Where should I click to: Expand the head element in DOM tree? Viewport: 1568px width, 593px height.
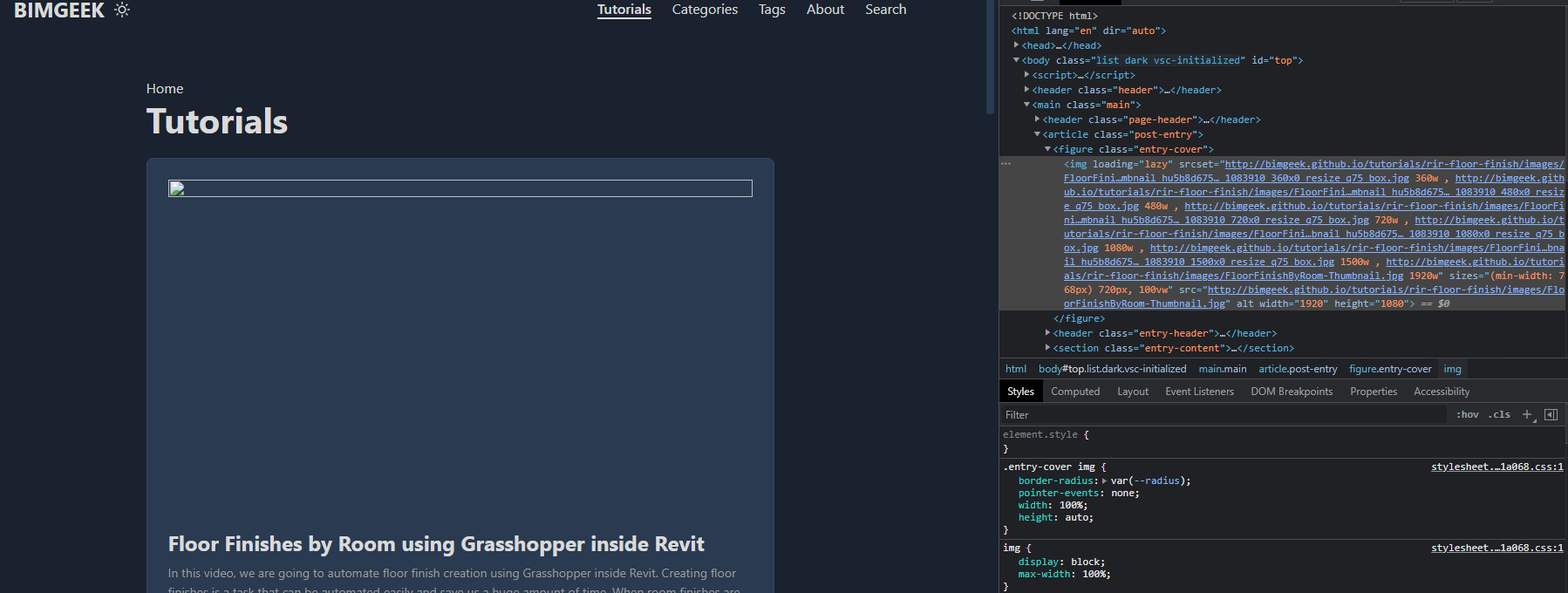point(1017,45)
